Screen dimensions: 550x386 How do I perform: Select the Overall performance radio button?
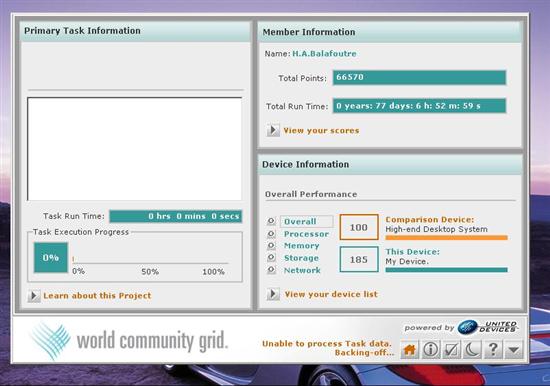(x=271, y=221)
